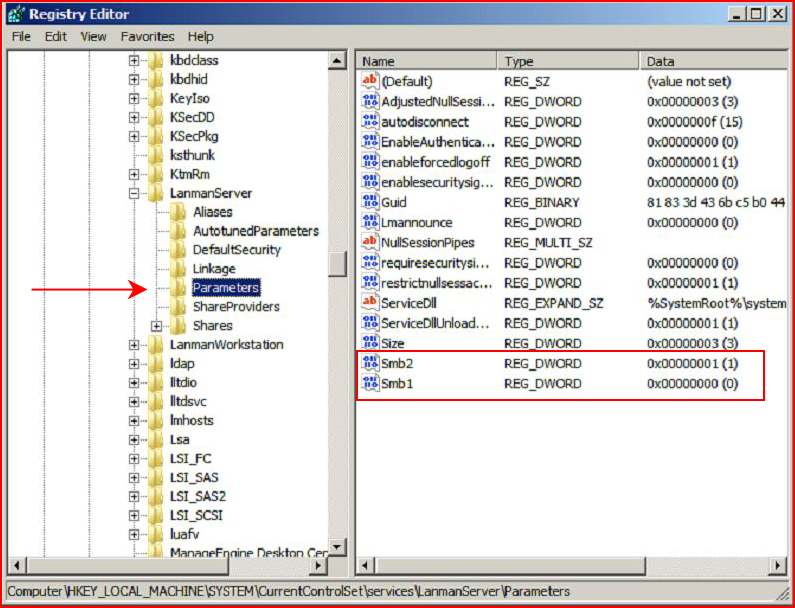Click values pane horizontal scroll right arrow
The width and height of the screenshot is (795, 608).
click(x=779, y=565)
